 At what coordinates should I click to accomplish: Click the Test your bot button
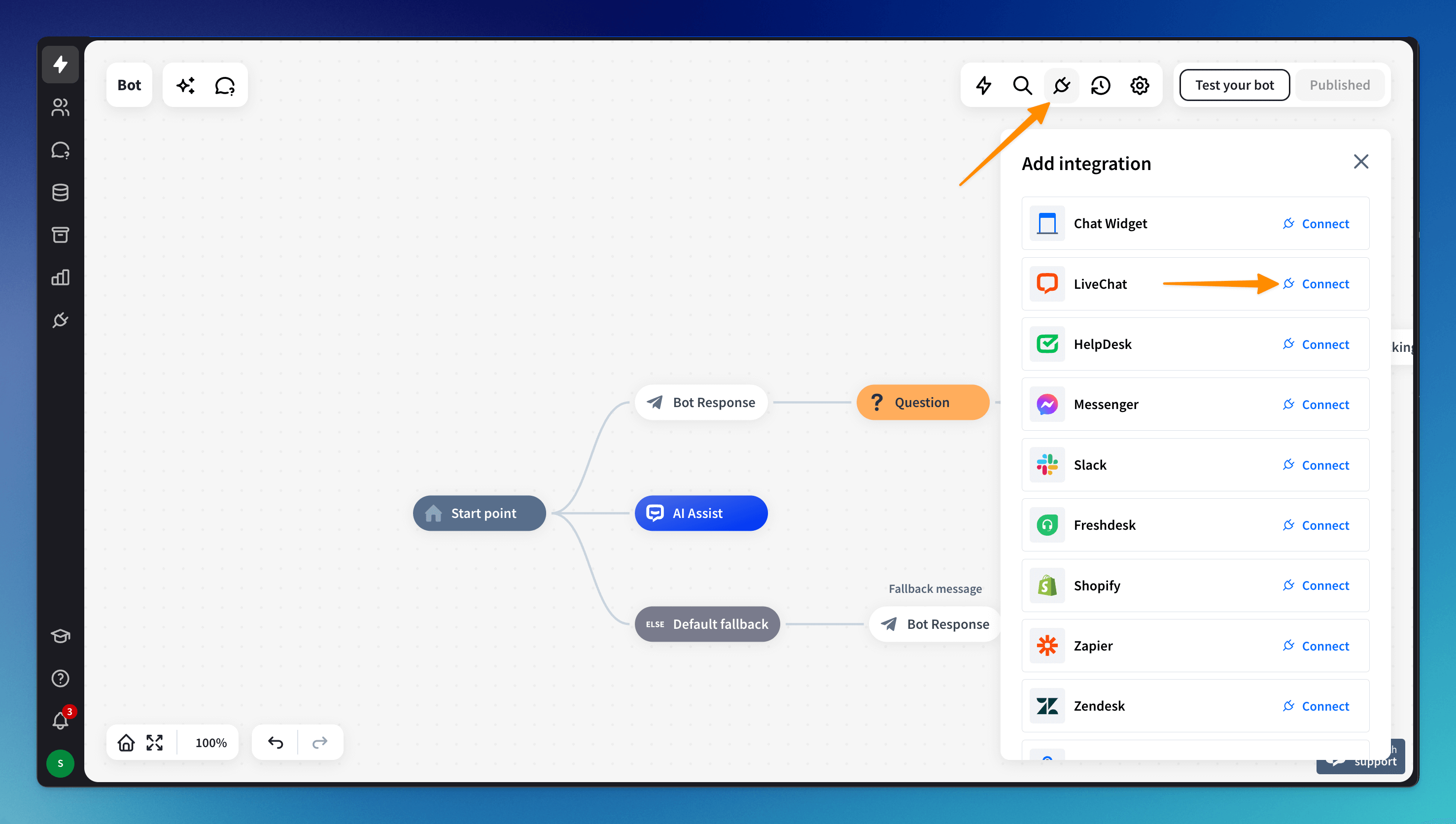tap(1234, 85)
